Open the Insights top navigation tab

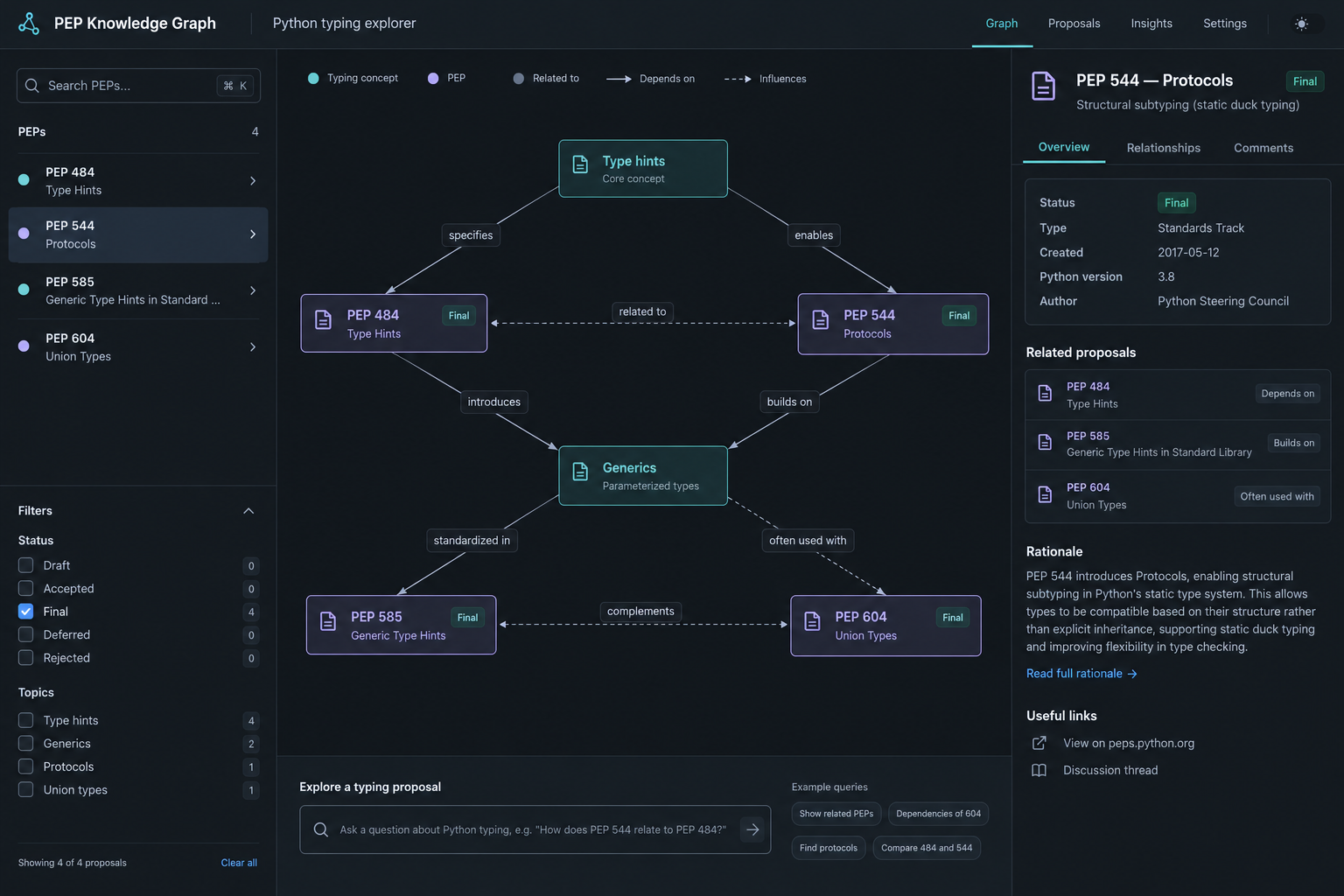click(1151, 24)
